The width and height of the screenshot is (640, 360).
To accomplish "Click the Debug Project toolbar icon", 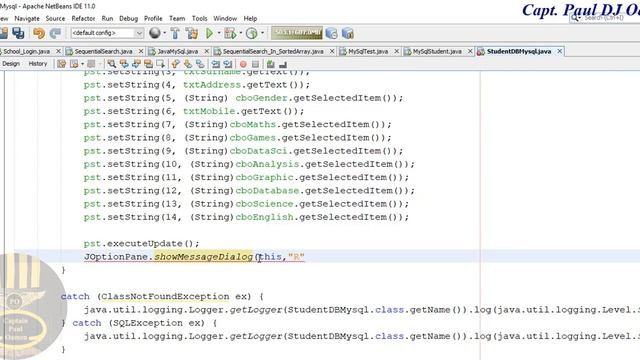I will tap(230, 33).
